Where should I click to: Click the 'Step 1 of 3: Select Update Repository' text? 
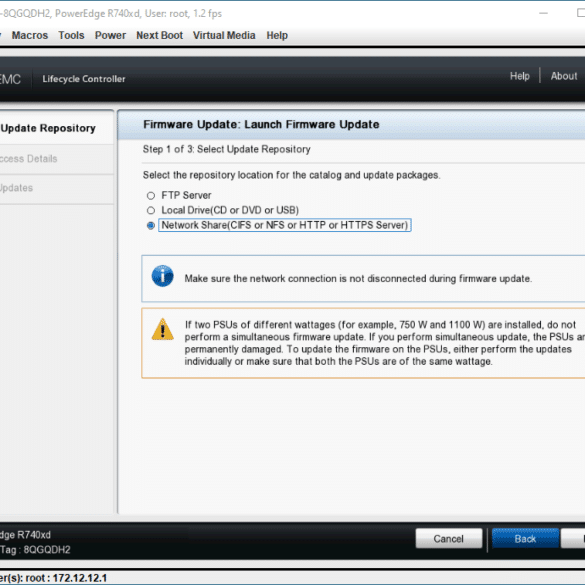point(226,149)
